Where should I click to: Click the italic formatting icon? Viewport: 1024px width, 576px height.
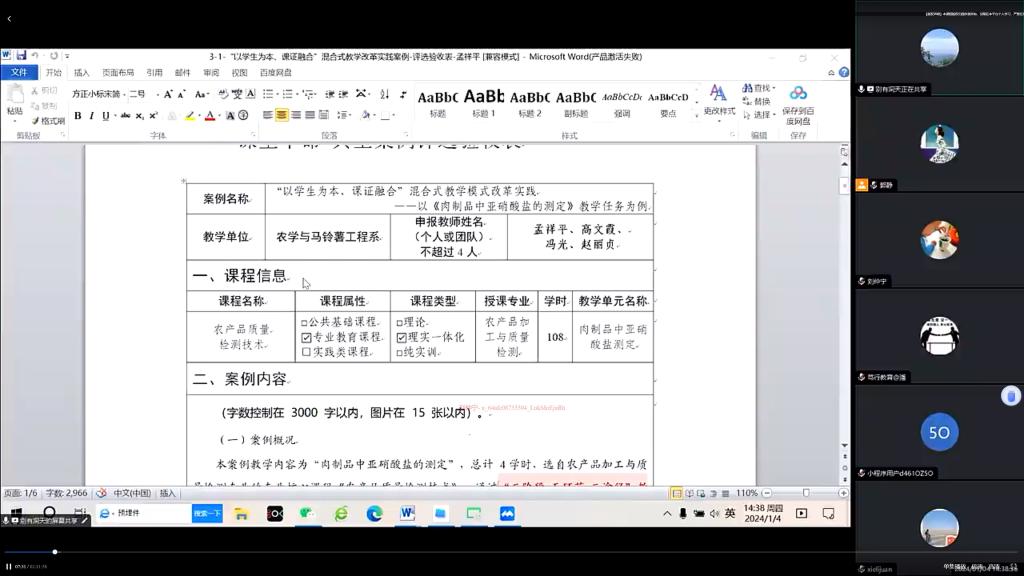coord(91,116)
